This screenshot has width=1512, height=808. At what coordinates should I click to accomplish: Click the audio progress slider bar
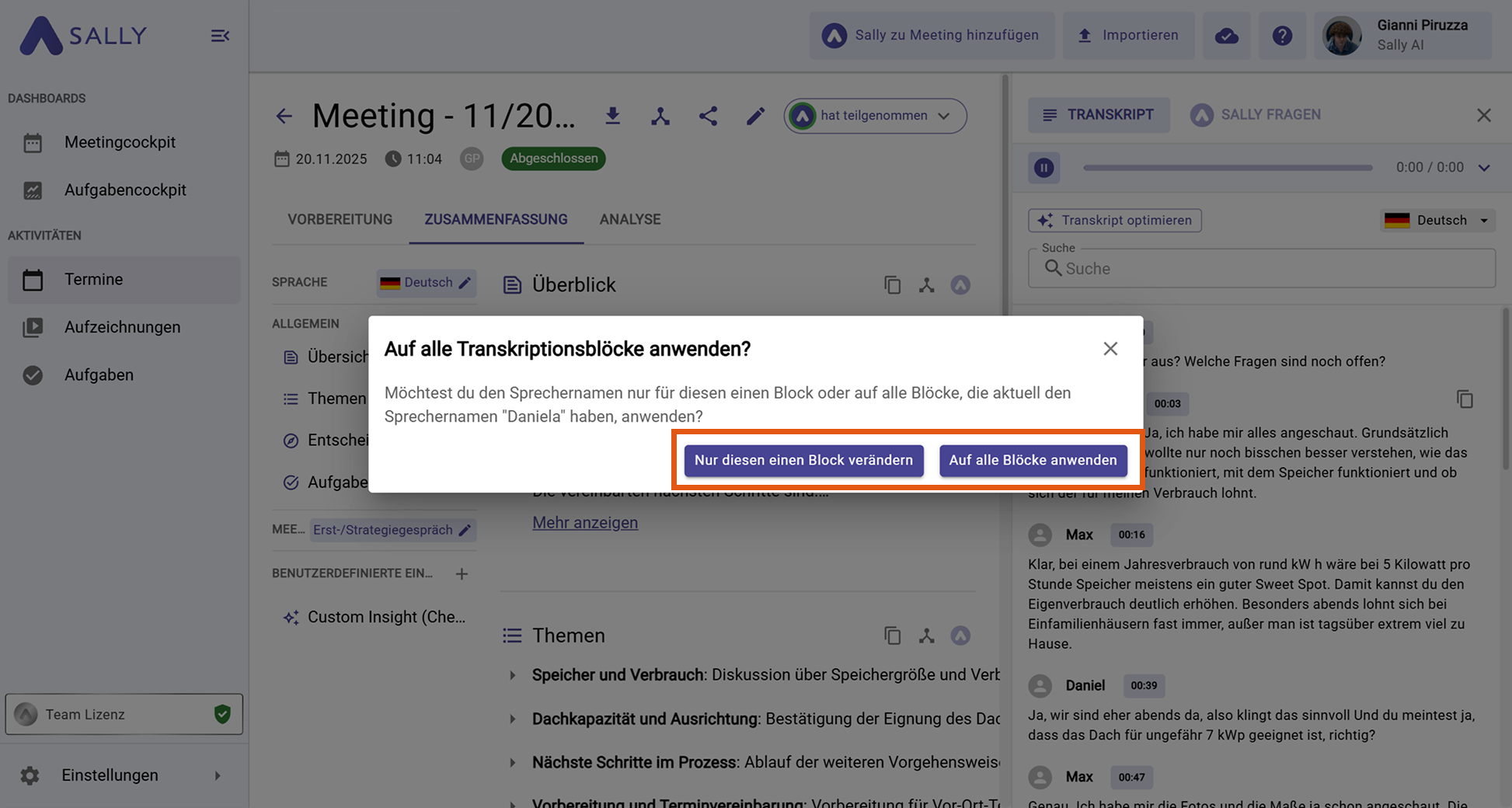tap(1228, 168)
